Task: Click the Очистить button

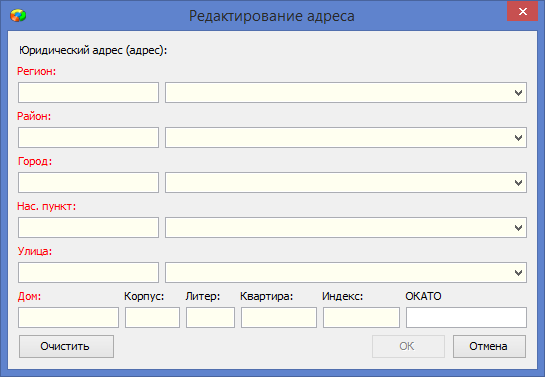Action: coord(66,346)
